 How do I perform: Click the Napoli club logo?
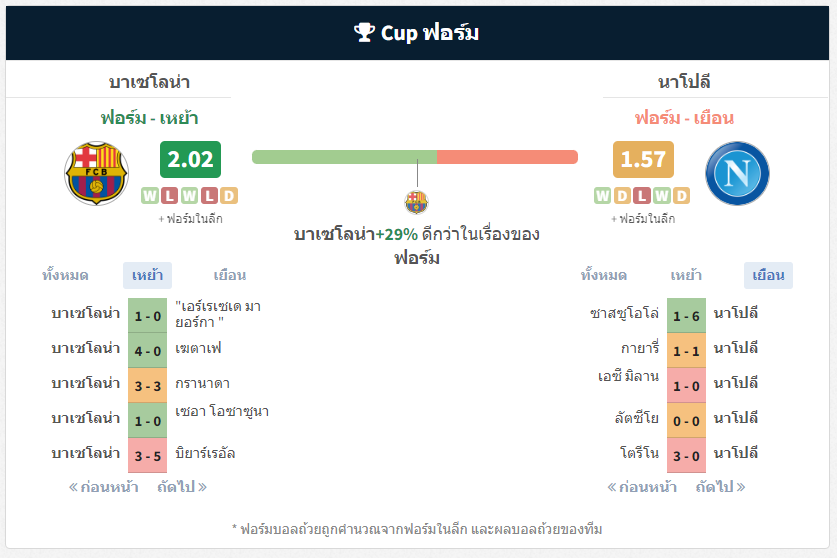pyautogui.click(x=737, y=174)
